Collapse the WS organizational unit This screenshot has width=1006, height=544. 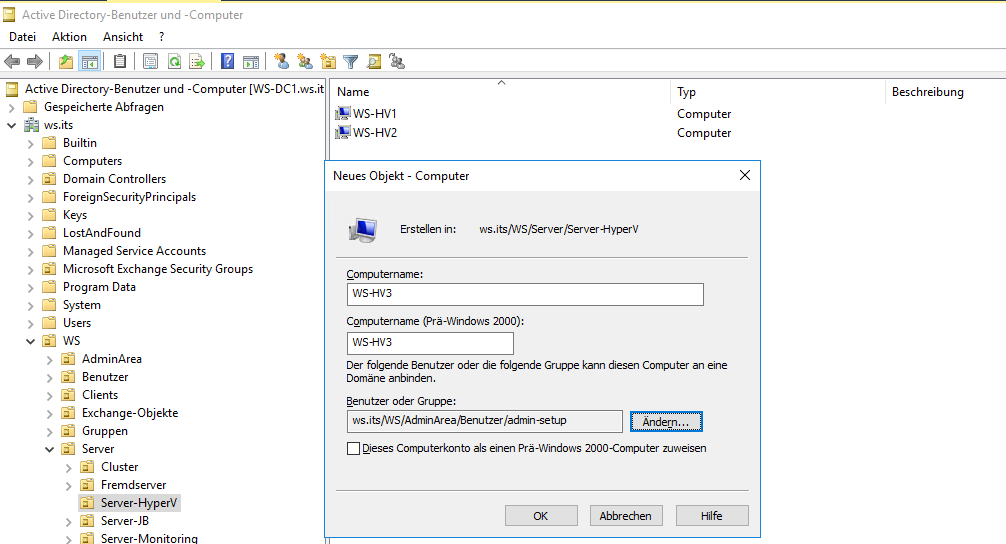tap(30, 341)
